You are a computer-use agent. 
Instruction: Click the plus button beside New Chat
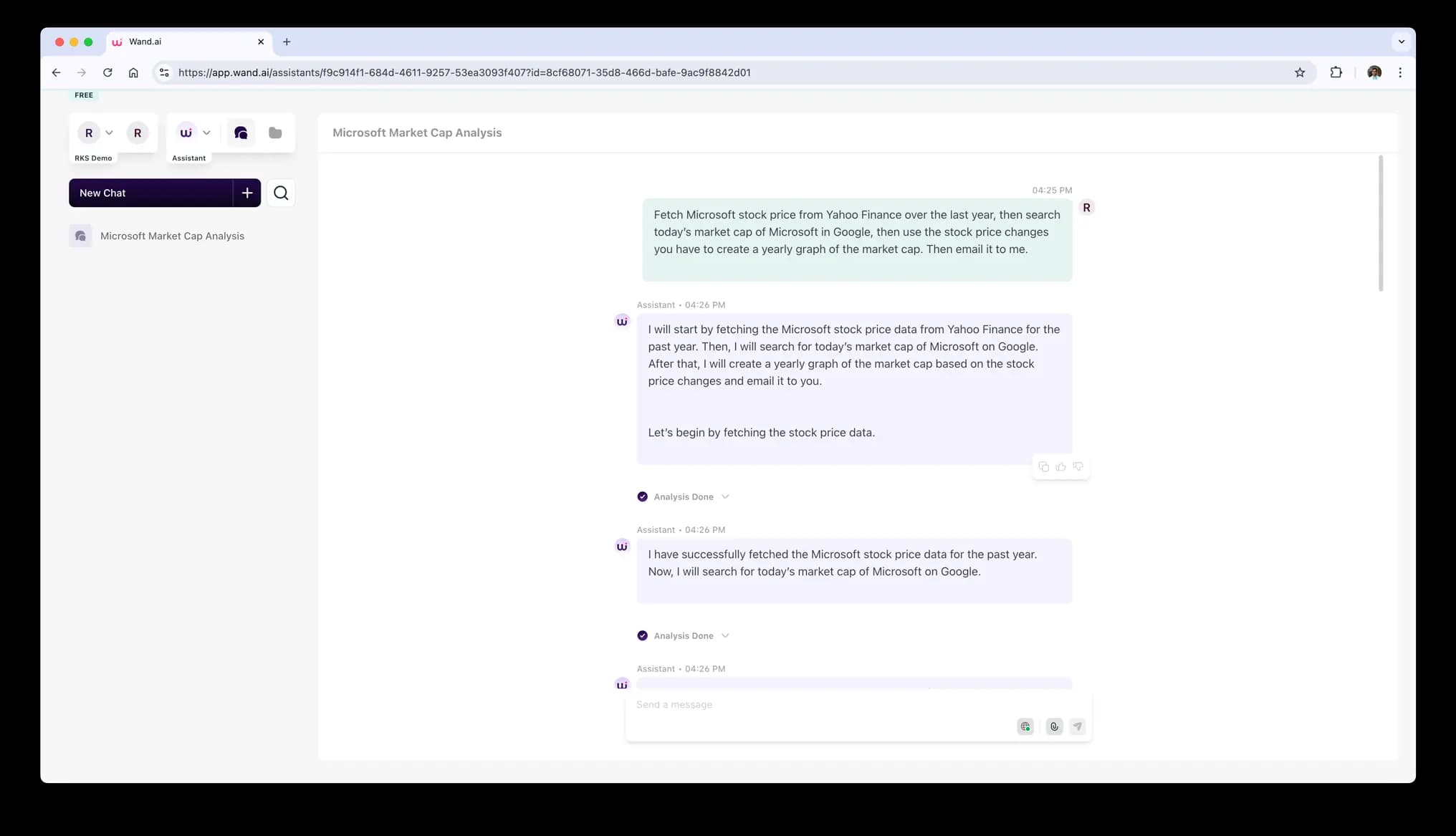click(x=247, y=193)
